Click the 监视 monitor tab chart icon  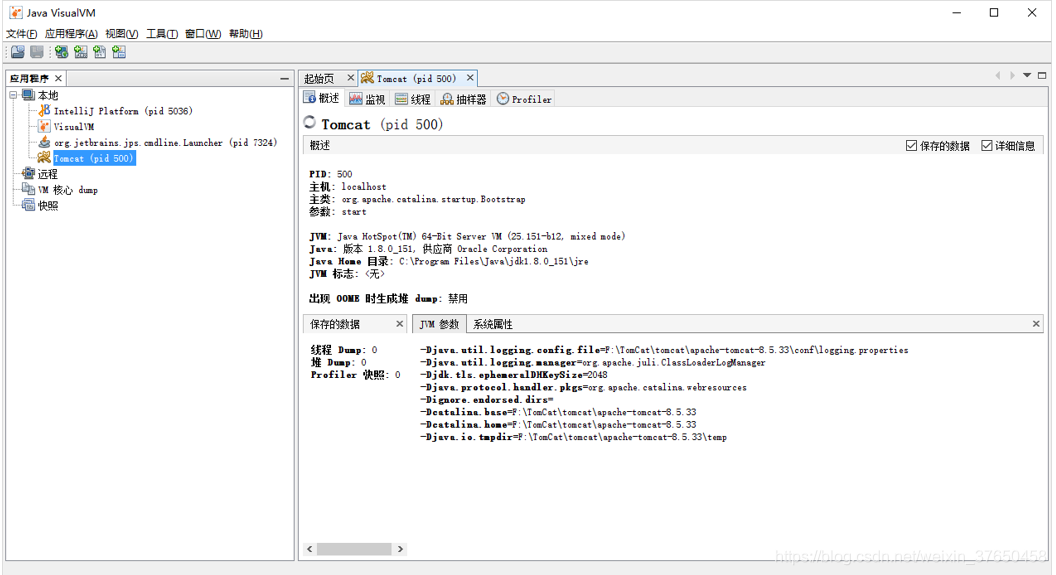[356, 99]
